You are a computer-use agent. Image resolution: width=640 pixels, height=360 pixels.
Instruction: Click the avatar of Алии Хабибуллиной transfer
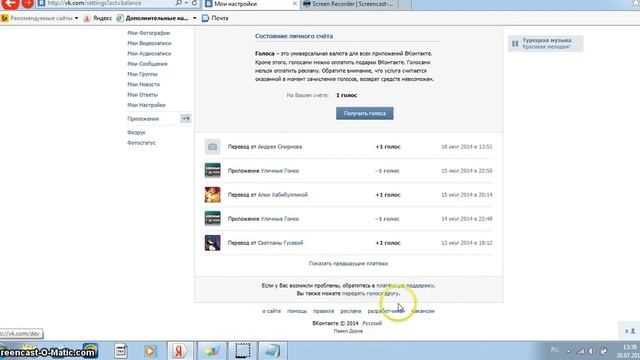pos(213,195)
